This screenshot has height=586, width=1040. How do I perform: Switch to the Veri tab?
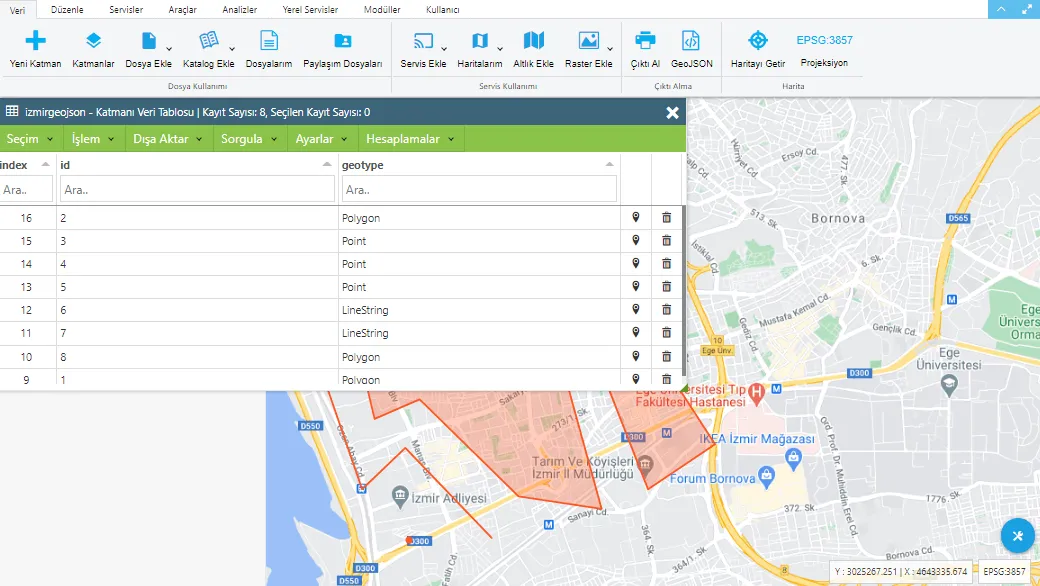17,10
